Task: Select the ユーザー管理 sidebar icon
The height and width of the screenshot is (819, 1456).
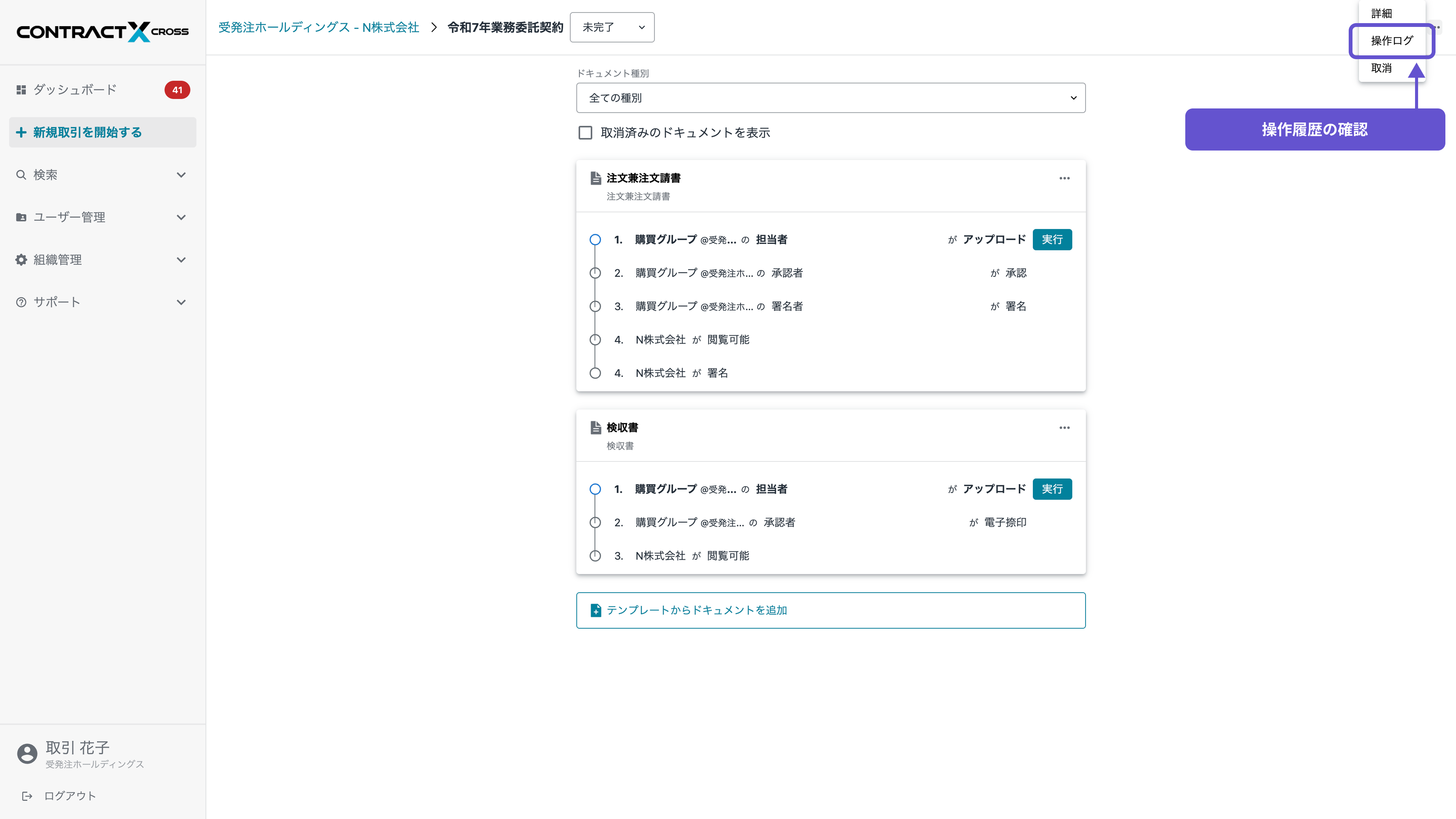Action: pyautogui.click(x=21, y=217)
